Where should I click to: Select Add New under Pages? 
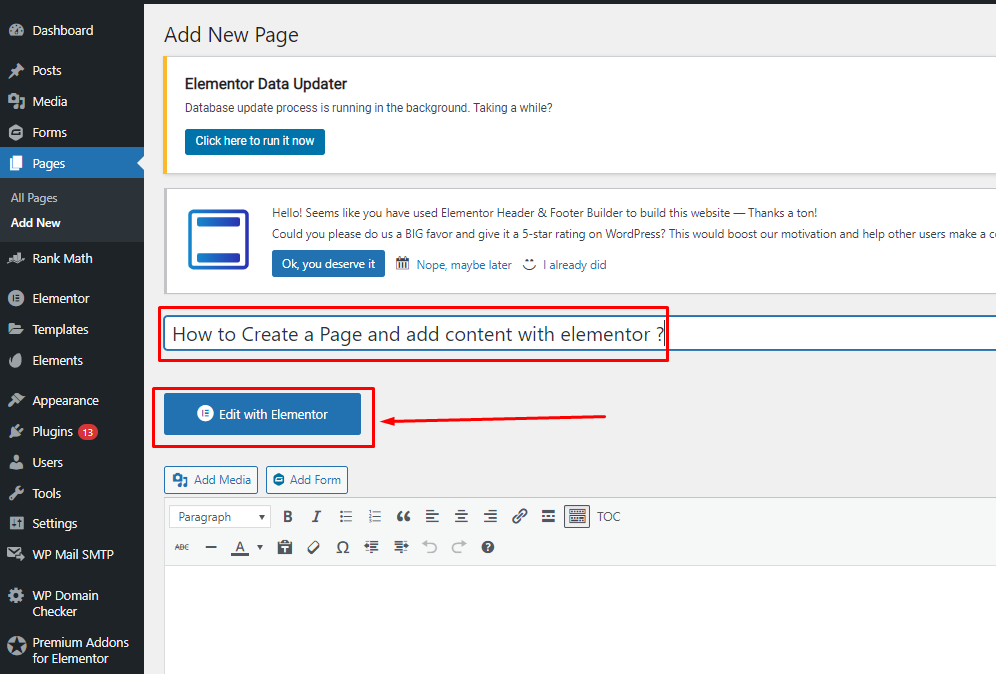coord(36,223)
